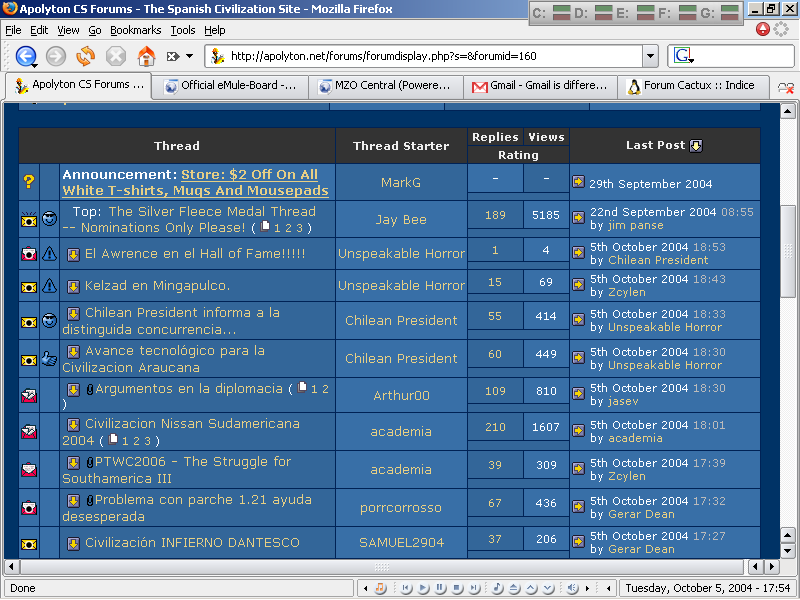Open the dropdown next to the mail toolbar icon
800x600 pixels.
(189, 57)
